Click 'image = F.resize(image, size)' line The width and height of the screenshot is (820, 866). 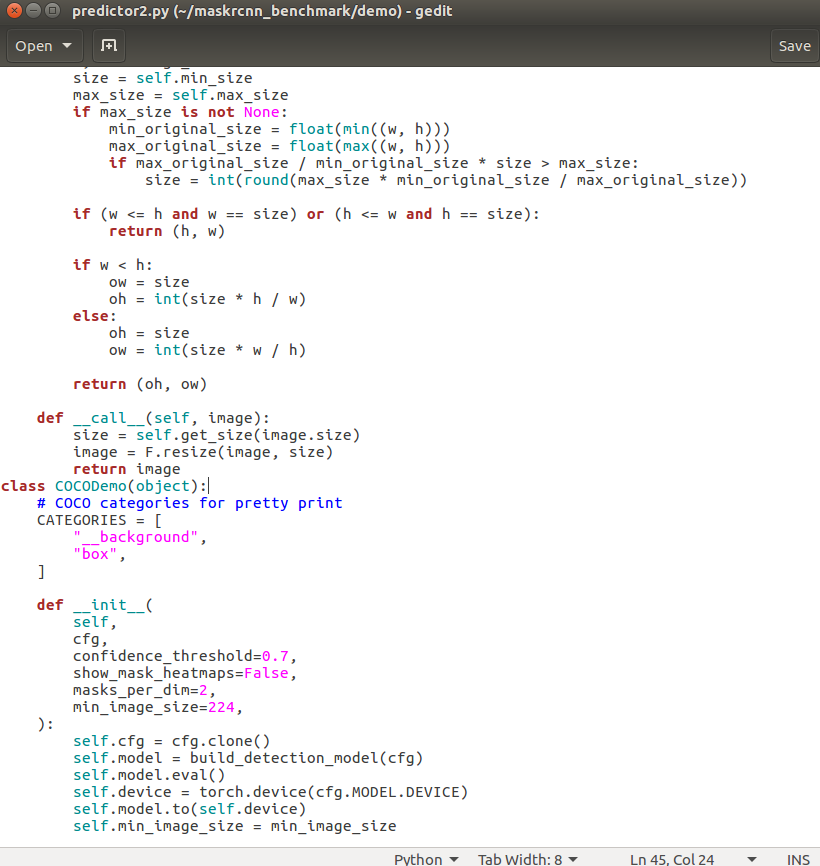[x=203, y=452]
